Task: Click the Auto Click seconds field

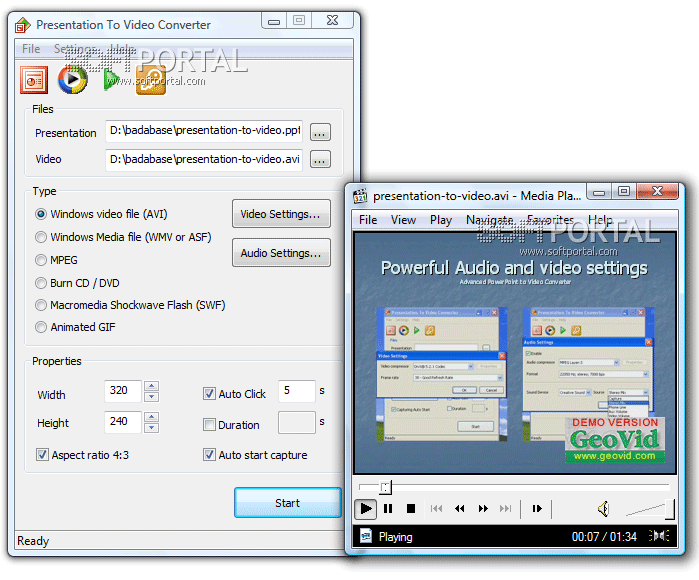Action: click(x=297, y=391)
